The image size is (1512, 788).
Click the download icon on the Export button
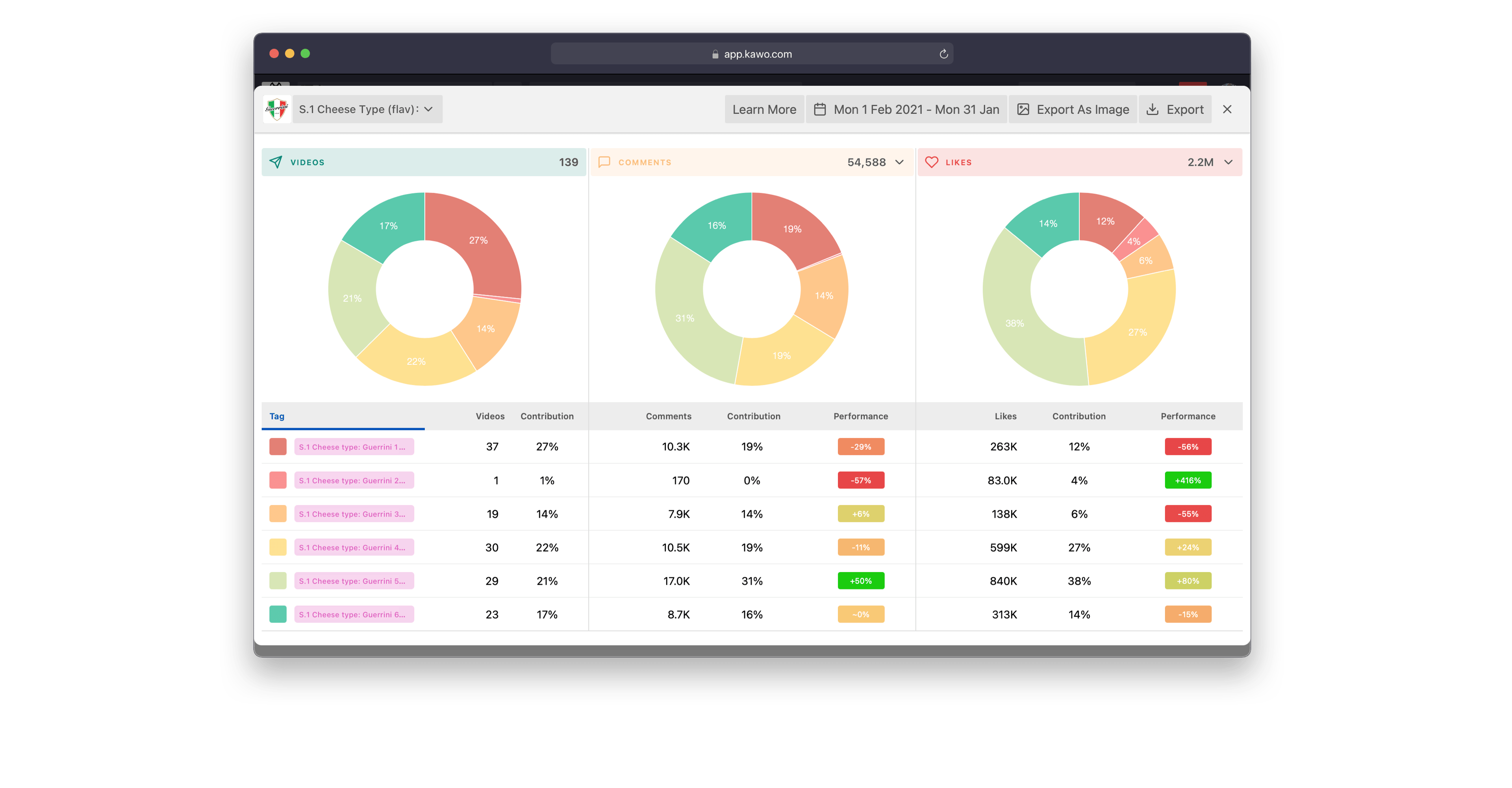pyautogui.click(x=1153, y=109)
